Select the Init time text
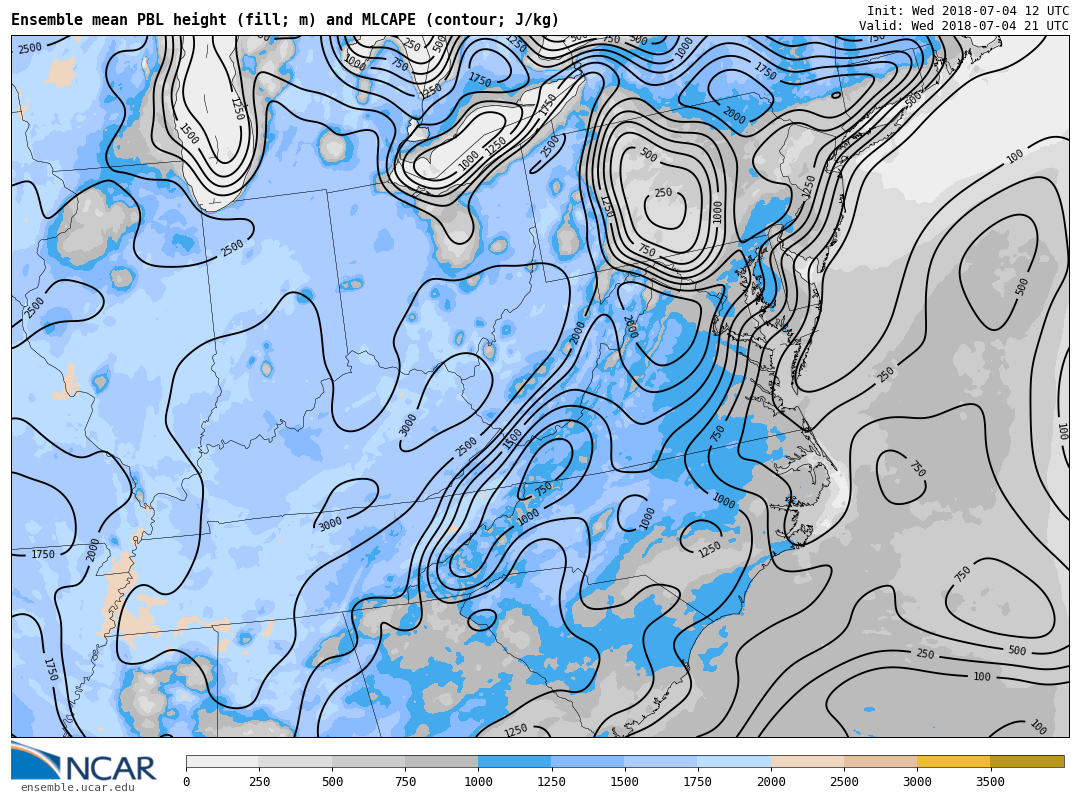 [x=967, y=11]
